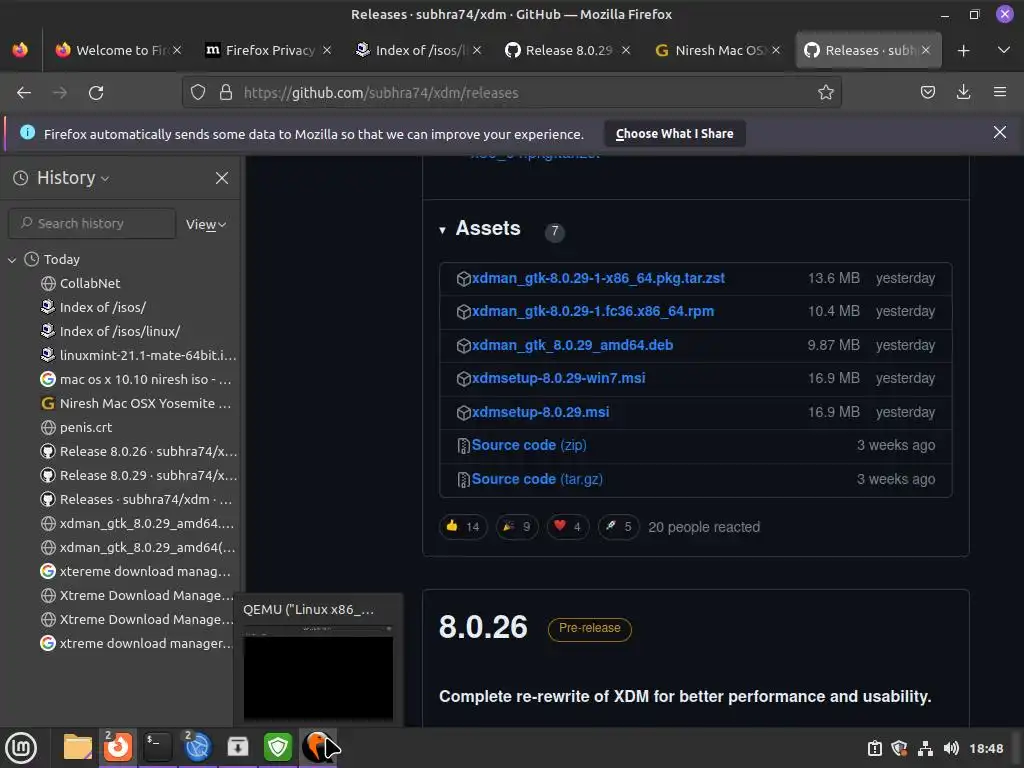The width and height of the screenshot is (1024, 768).
Task: Click the QEMU window taskbar icon
Action: 318,747
